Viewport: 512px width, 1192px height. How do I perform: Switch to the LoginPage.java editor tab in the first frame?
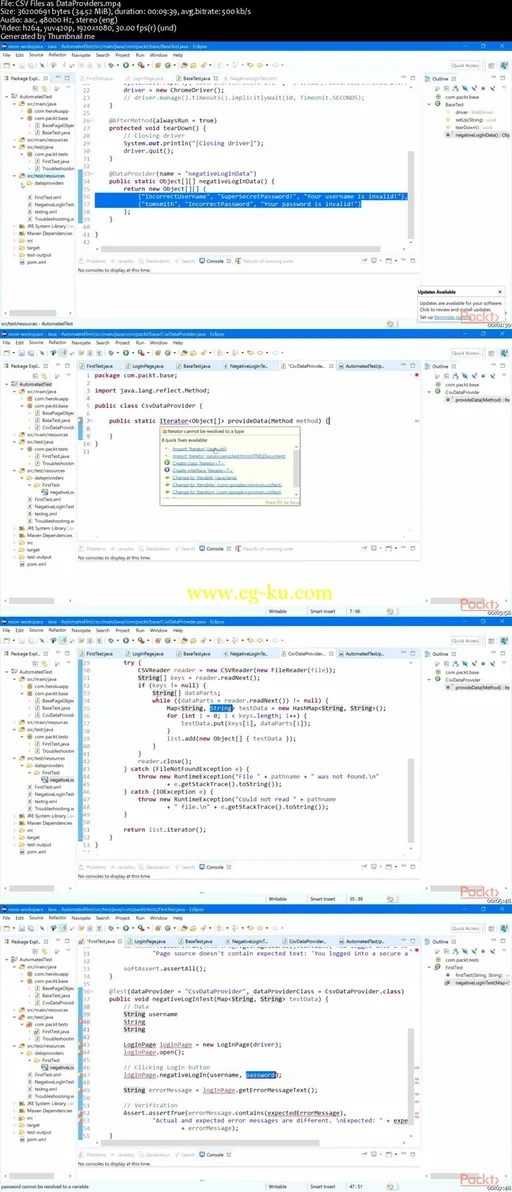pos(146,78)
